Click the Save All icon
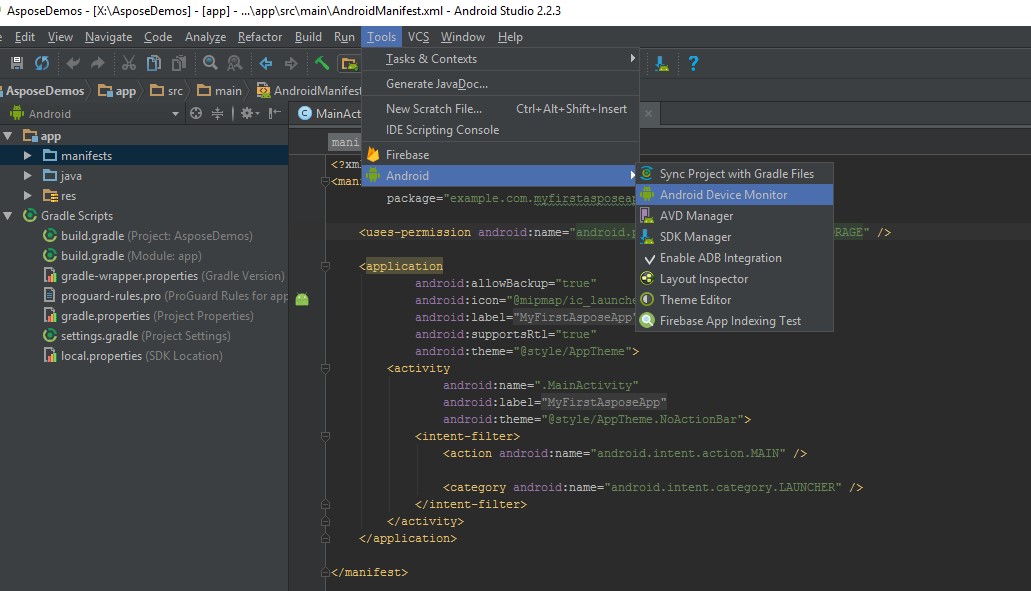 pyautogui.click(x=16, y=63)
